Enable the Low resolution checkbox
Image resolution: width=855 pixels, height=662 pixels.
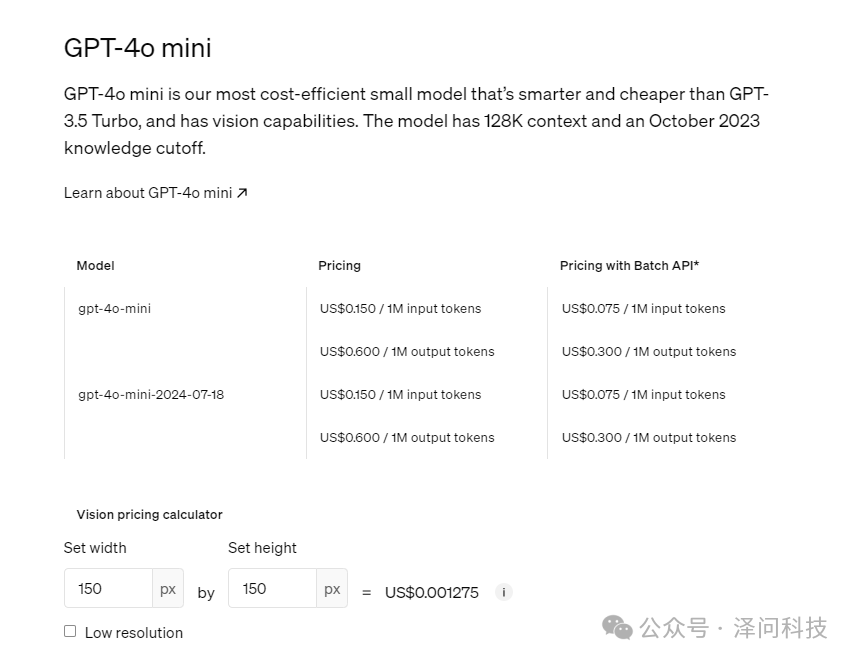click(70, 632)
